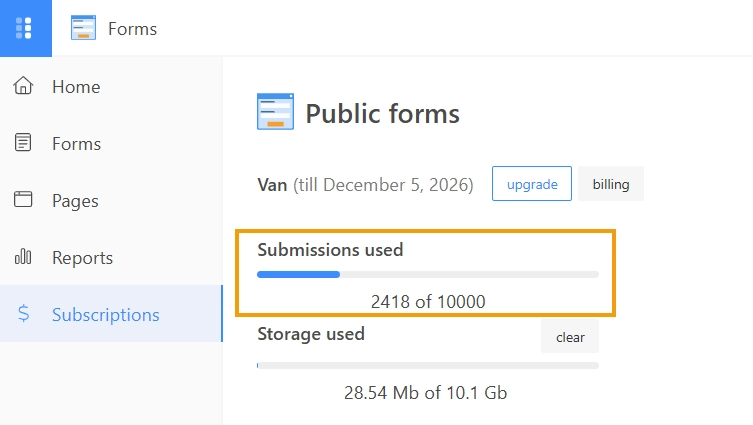The height and width of the screenshot is (425, 753).
Task: Clear storage with the clear button
Action: click(x=570, y=337)
